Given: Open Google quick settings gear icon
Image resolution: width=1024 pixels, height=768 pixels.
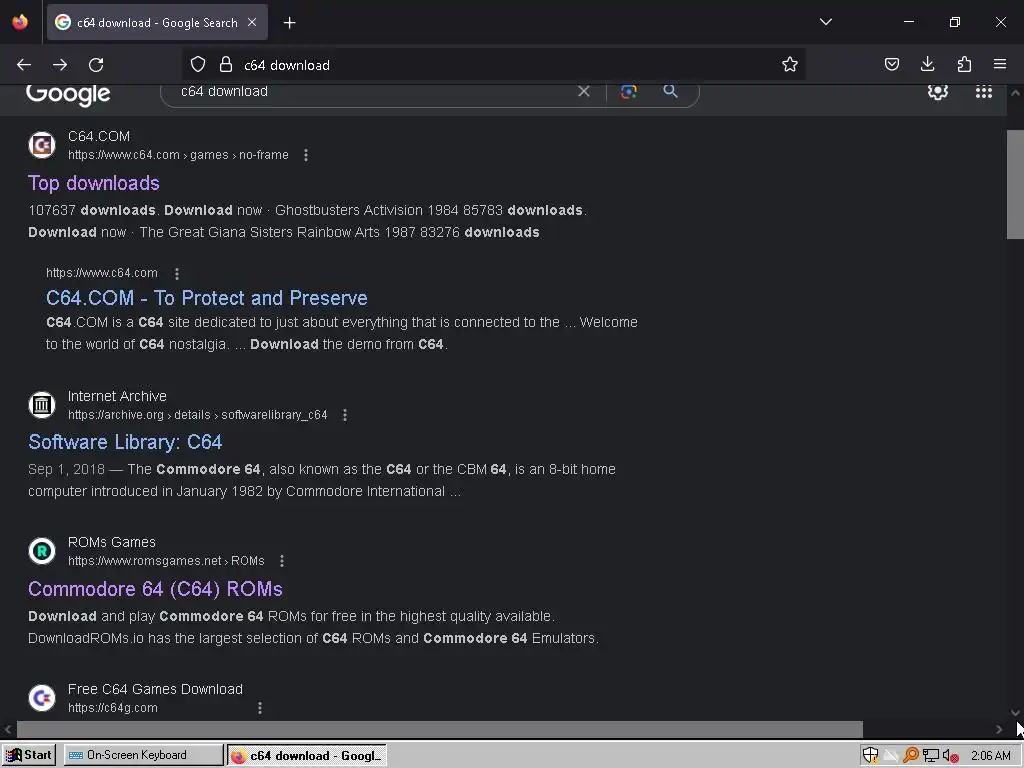Looking at the screenshot, I should (938, 91).
